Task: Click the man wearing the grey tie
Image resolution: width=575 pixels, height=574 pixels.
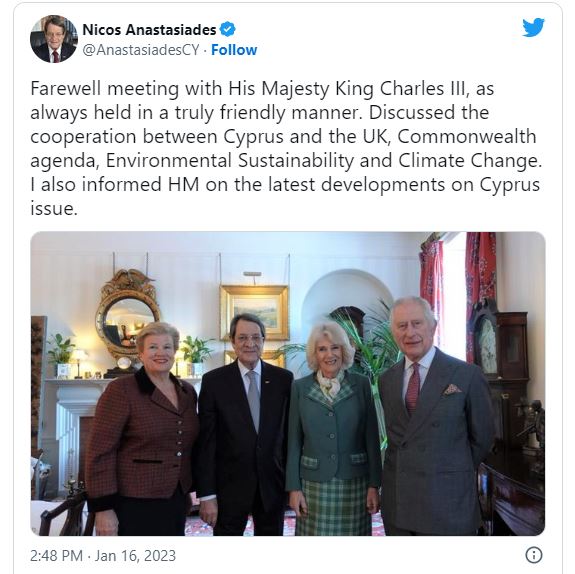Action: tap(244, 425)
